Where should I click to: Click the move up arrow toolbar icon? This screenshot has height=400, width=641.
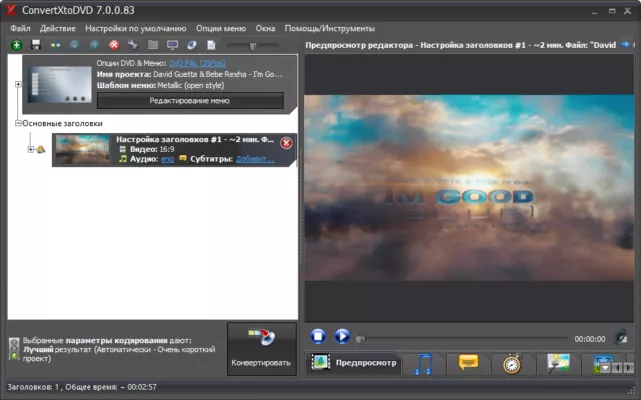click(94, 45)
